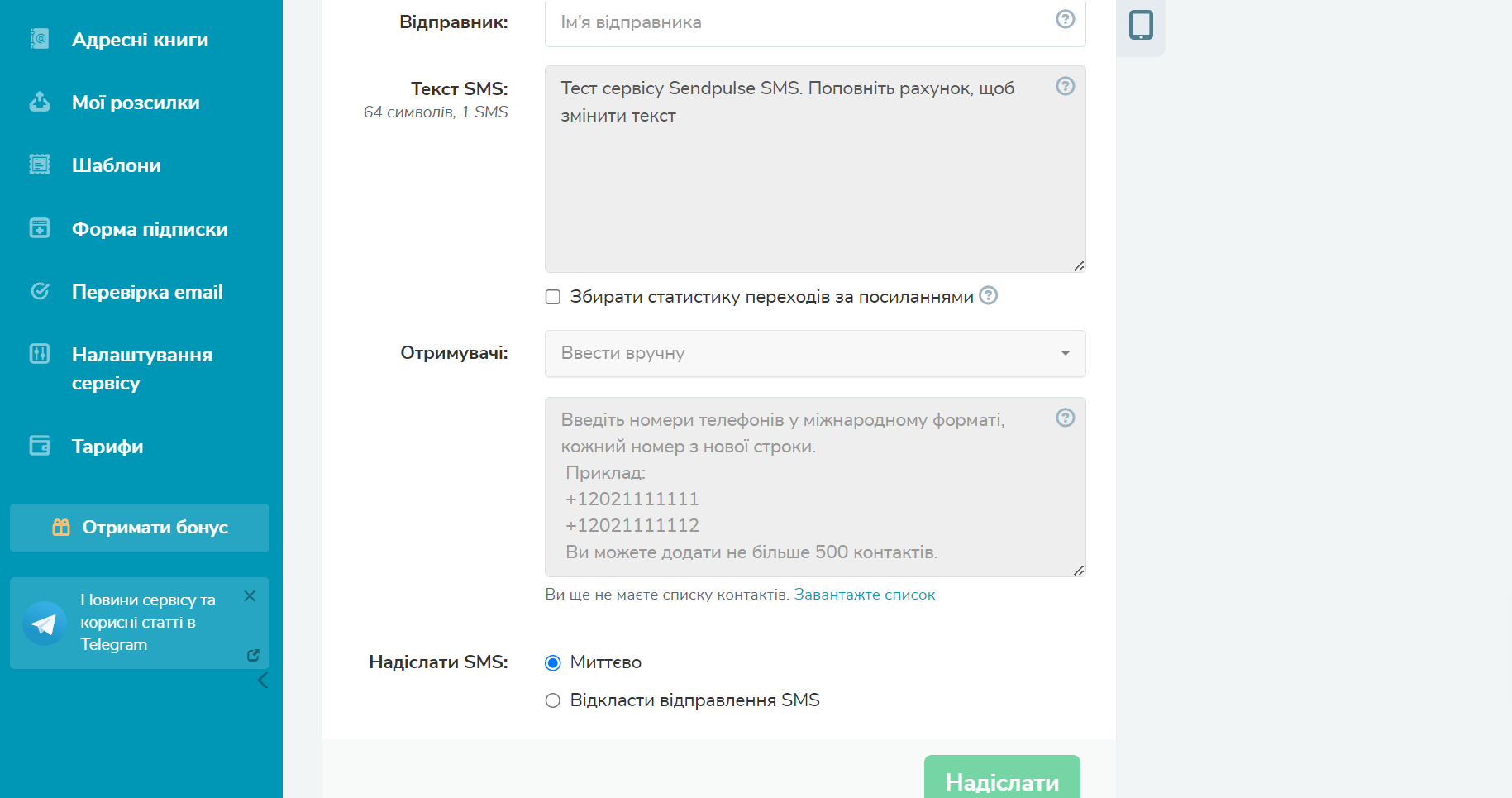Close the Telegram news banner
The height and width of the screenshot is (798, 1512).
point(250,595)
